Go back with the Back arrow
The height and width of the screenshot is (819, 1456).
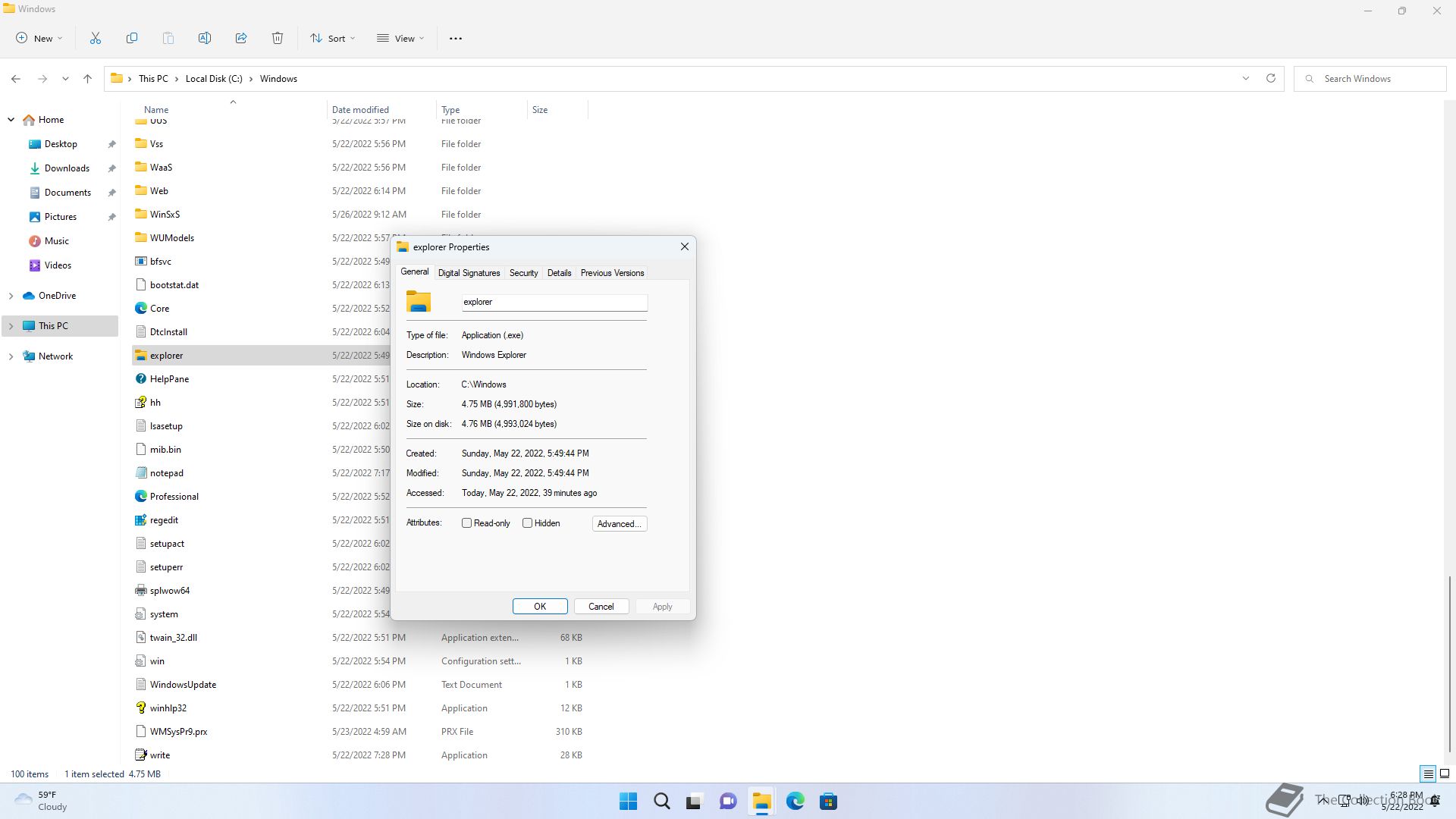16,78
